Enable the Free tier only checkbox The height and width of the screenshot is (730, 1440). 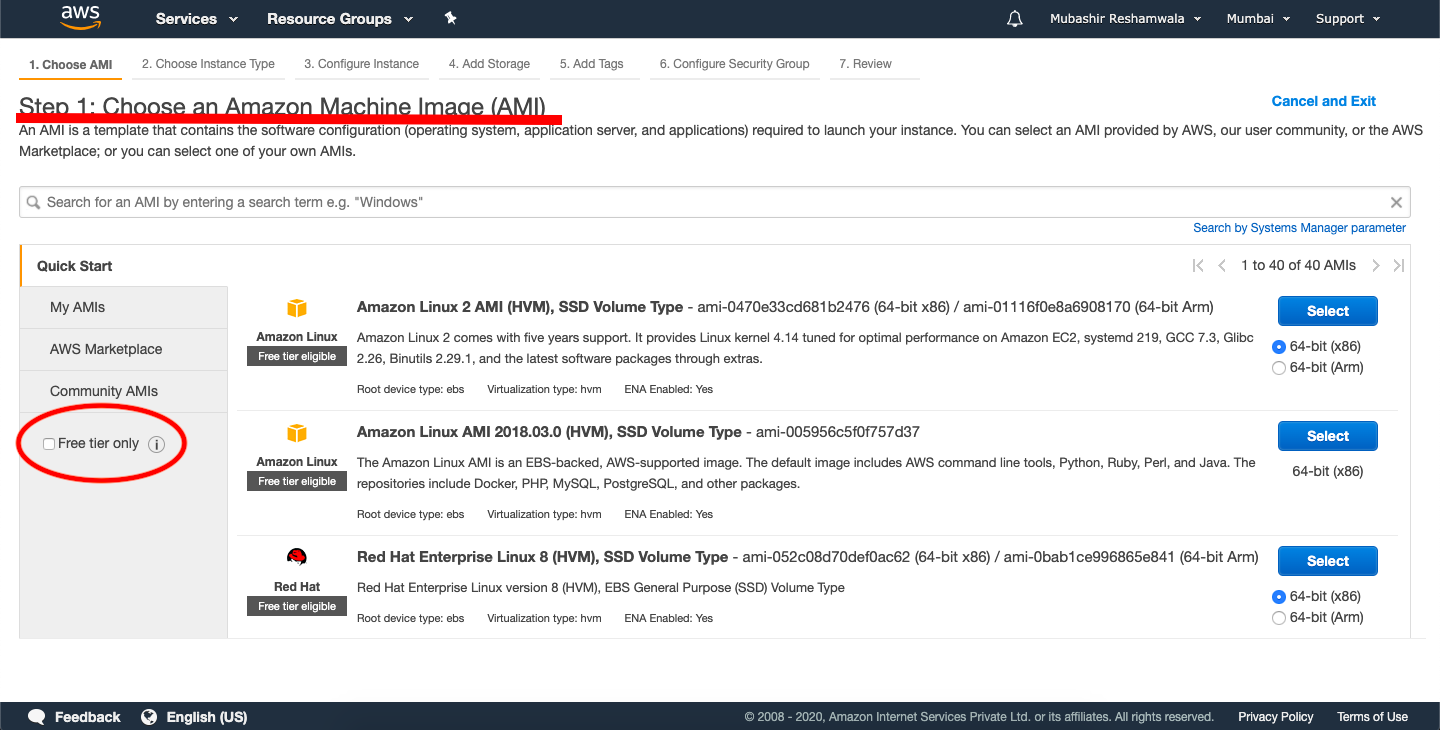pyautogui.click(x=49, y=444)
